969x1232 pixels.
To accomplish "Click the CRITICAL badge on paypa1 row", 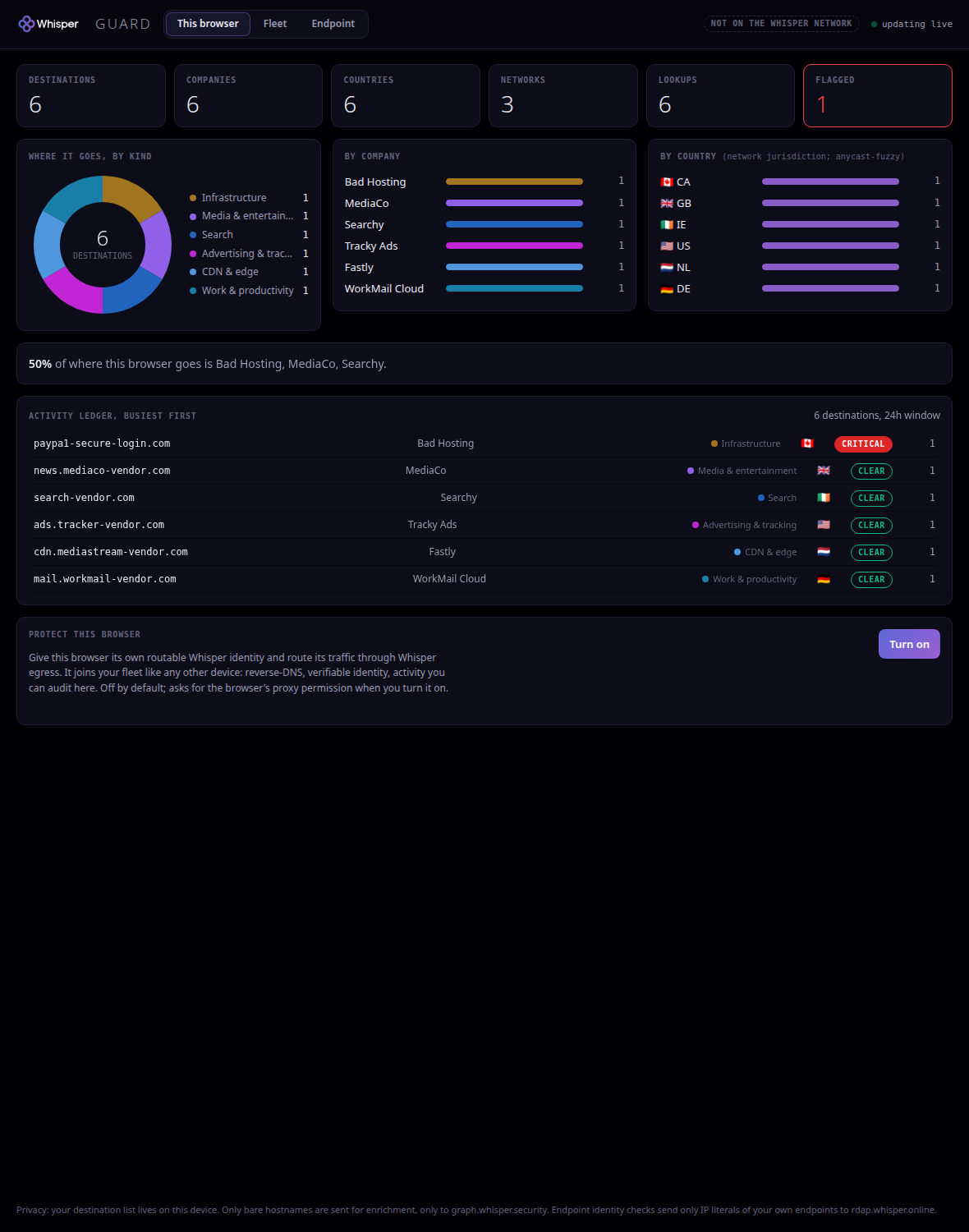I will click(x=863, y=444).
